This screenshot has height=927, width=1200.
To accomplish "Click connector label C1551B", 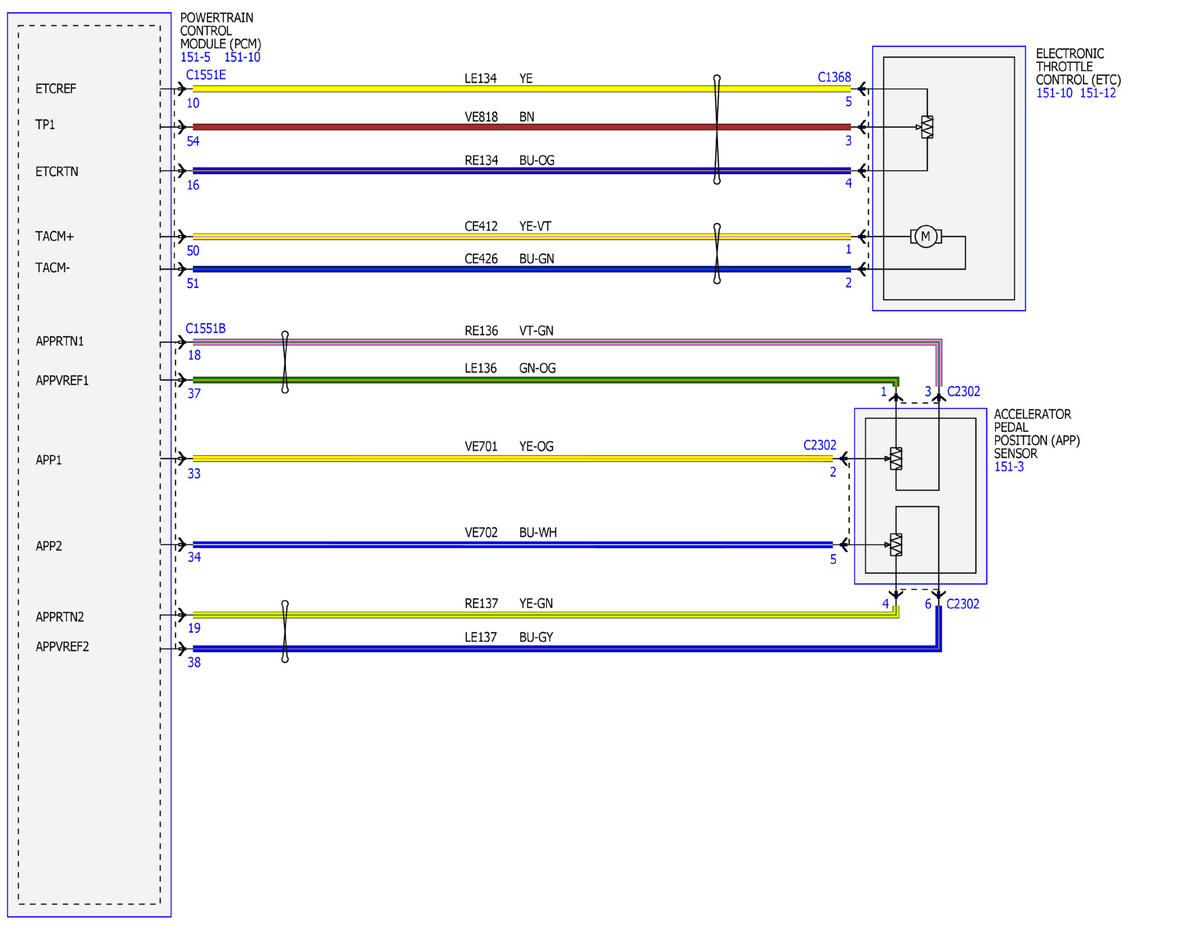I will click(x=206, y=327).
